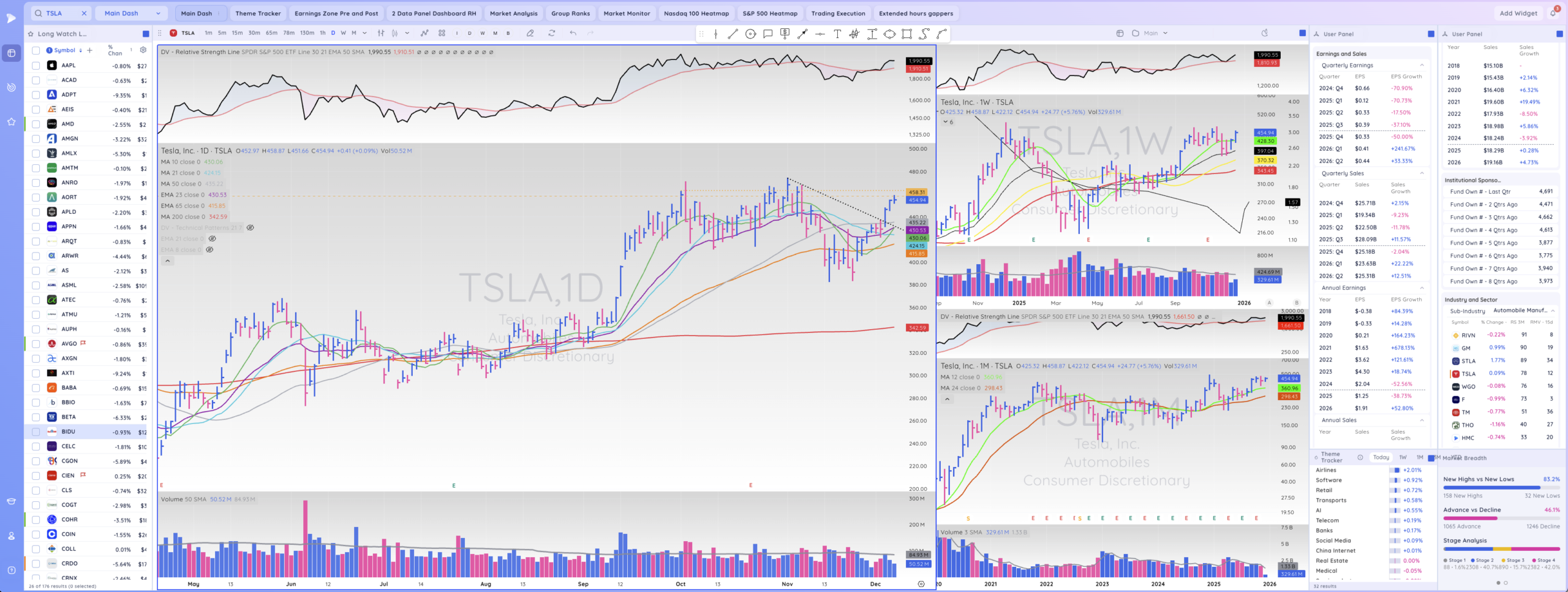Image resolution: width=1568 pixels, height=592 pixels.
Task: Undo the last chart action
Action: click(x=573, y=33)
